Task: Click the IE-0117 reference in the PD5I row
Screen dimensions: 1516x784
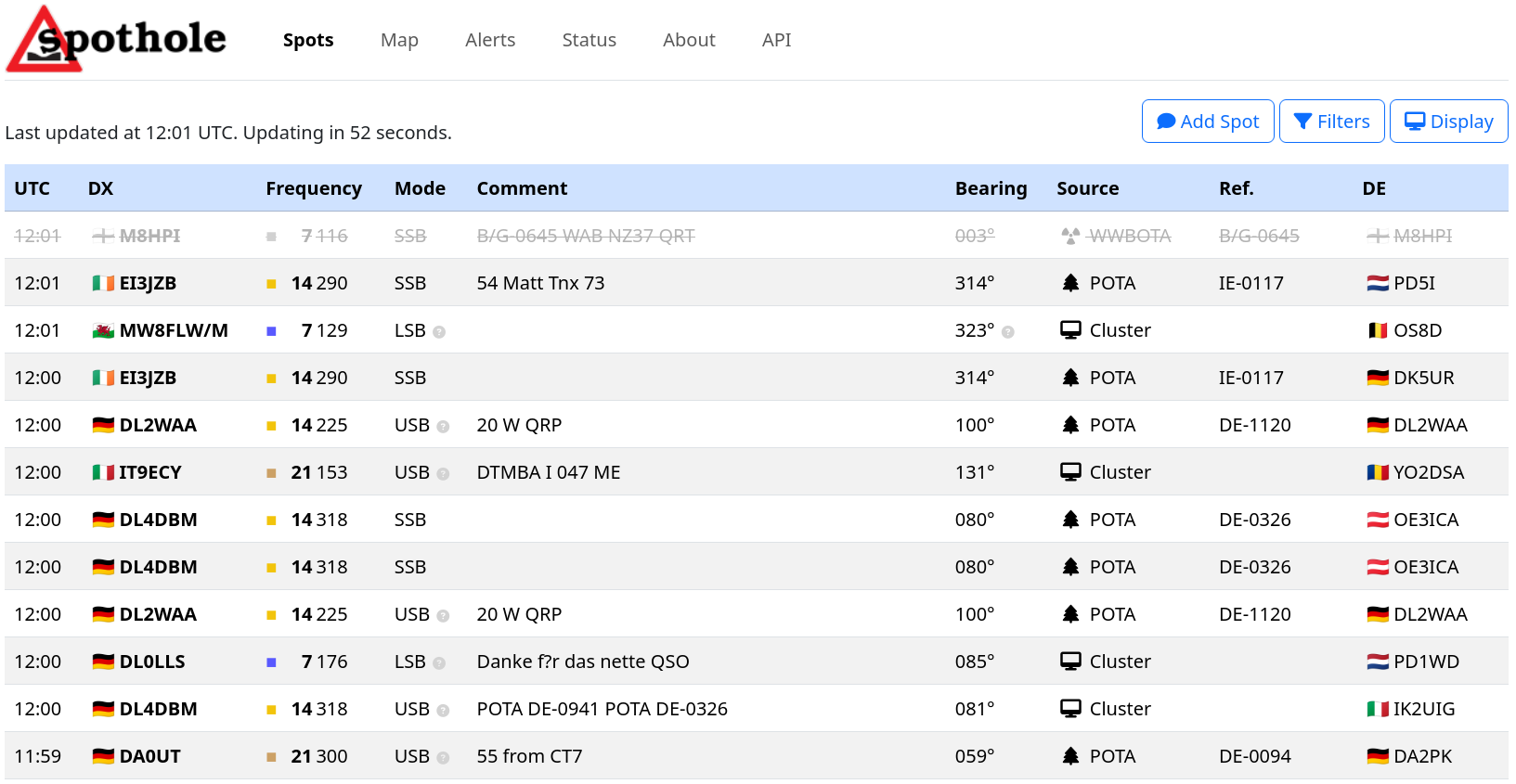Action: point(1251,283)
